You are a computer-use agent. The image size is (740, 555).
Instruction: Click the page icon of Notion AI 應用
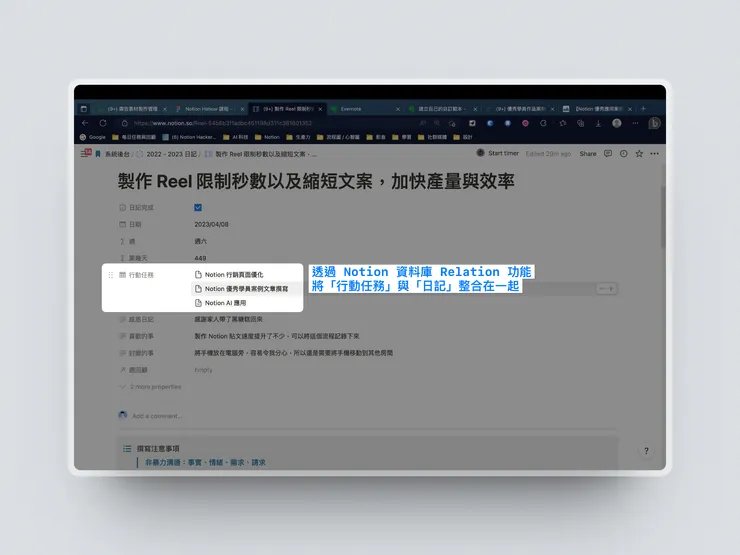(198, 303)
